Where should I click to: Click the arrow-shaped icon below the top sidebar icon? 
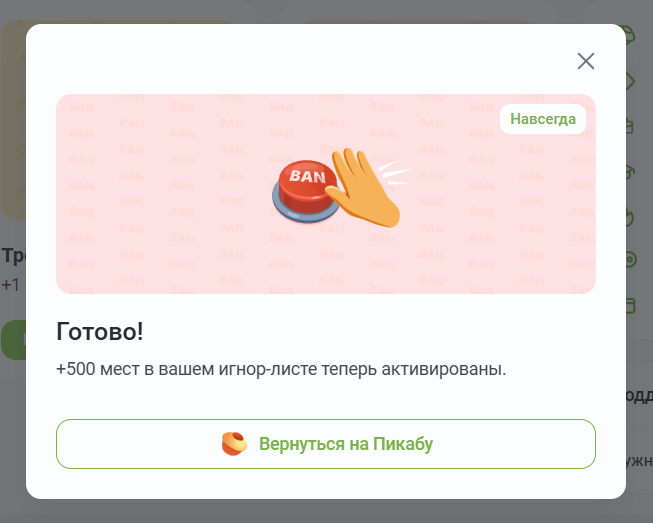631,81
